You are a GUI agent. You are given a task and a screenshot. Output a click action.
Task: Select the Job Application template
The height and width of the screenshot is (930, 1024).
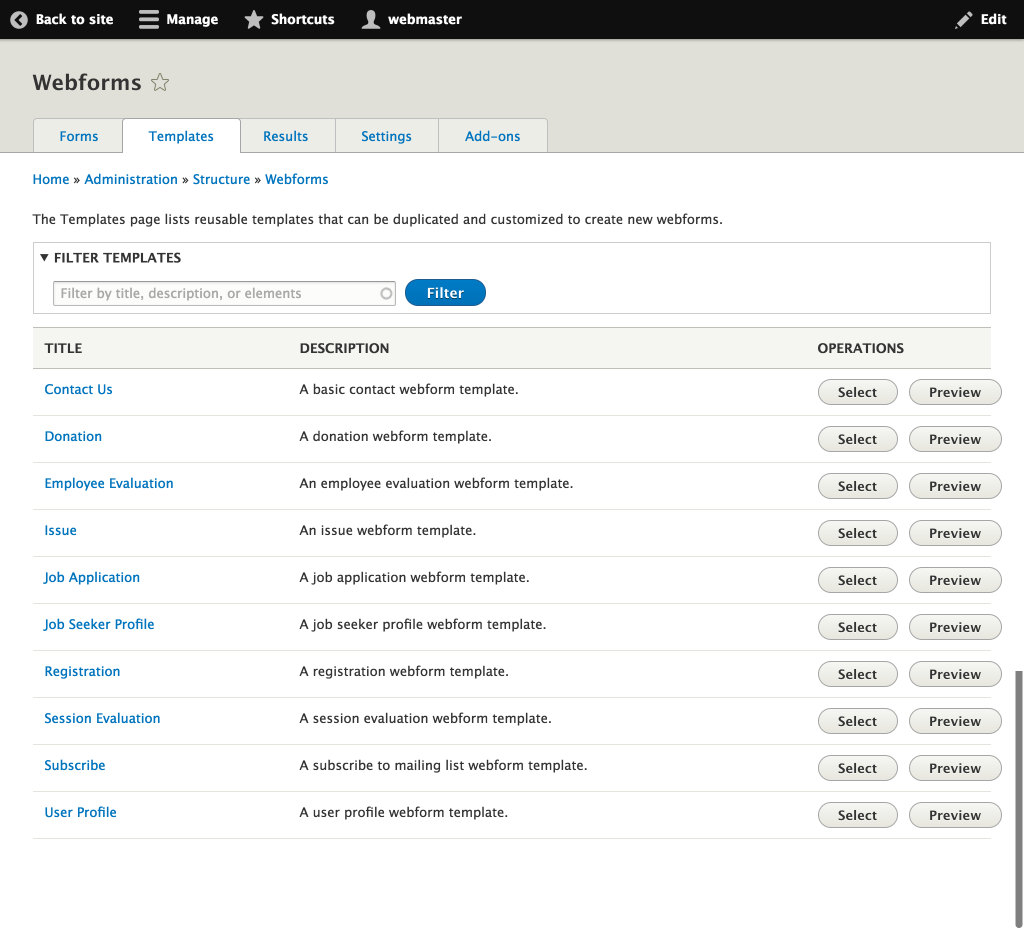pos(857,580)
